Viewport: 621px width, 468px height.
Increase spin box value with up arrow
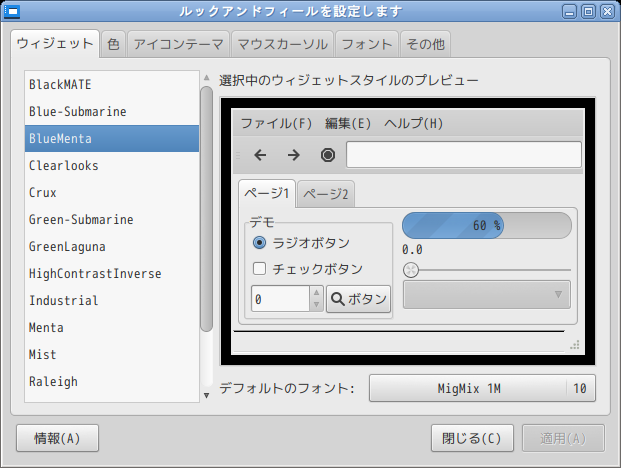316,292
